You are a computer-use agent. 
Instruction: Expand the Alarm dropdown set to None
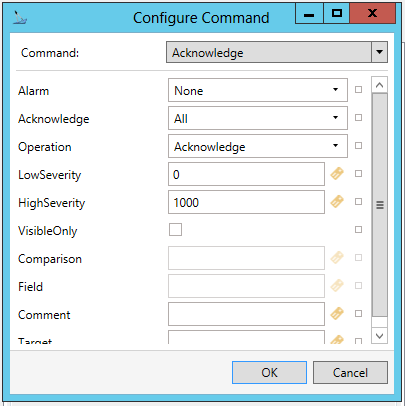[x=258, y=90]
